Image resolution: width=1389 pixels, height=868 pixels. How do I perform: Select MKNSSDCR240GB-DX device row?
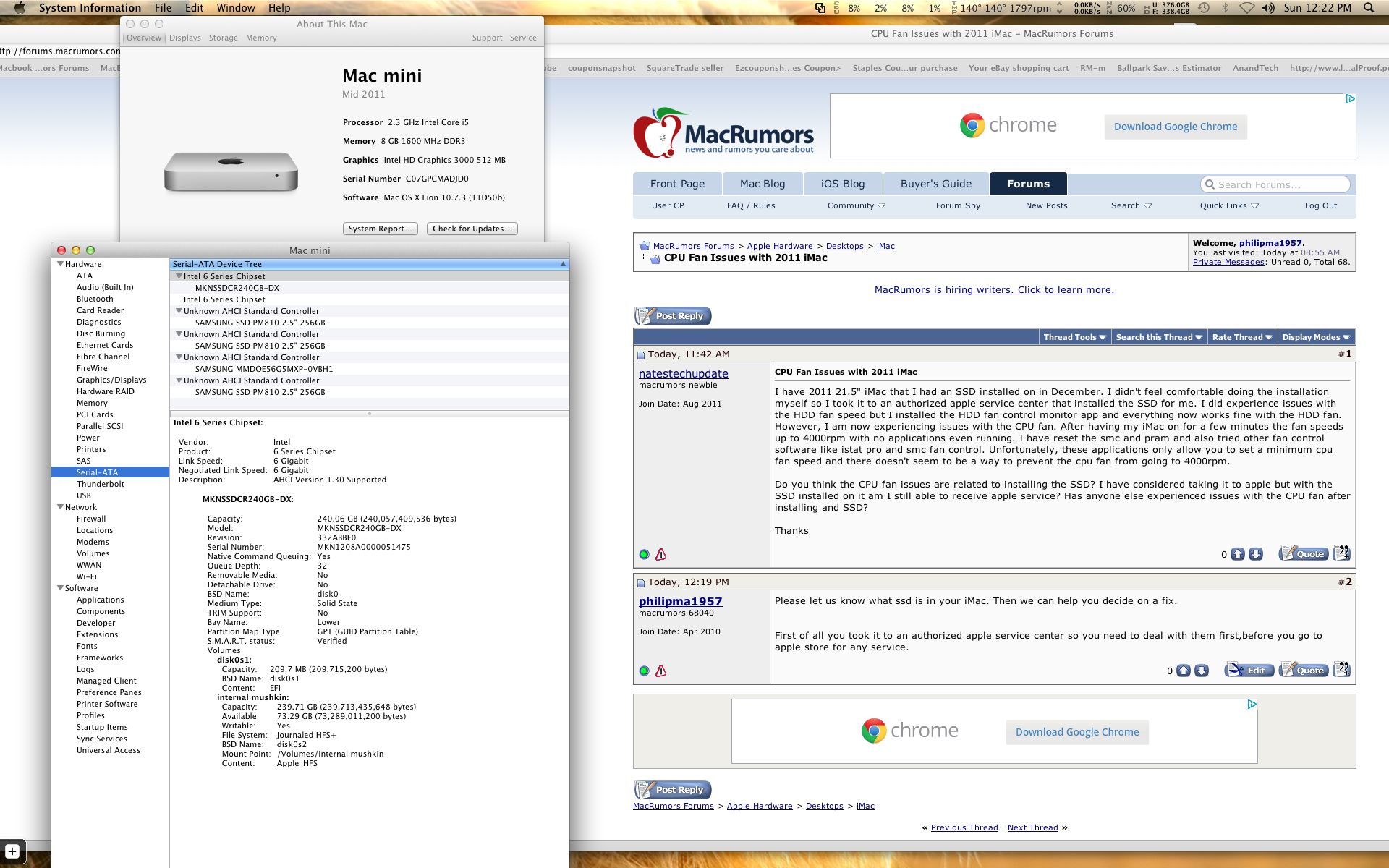369,288
